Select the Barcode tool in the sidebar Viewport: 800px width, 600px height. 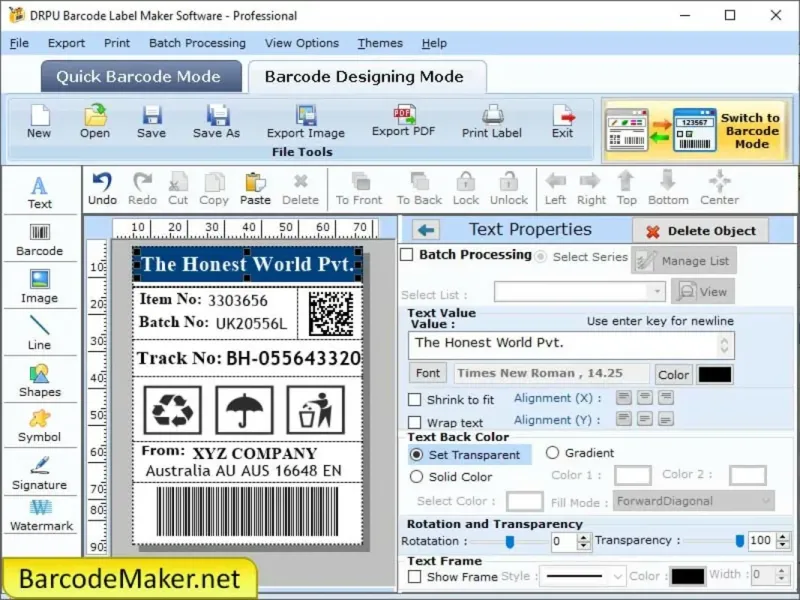tap(39, 240)
